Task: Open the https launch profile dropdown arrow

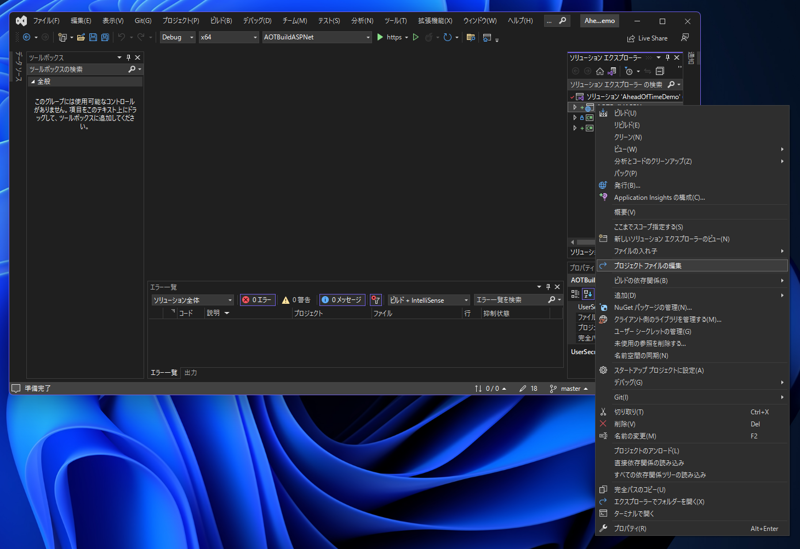Action: (407, 37)
